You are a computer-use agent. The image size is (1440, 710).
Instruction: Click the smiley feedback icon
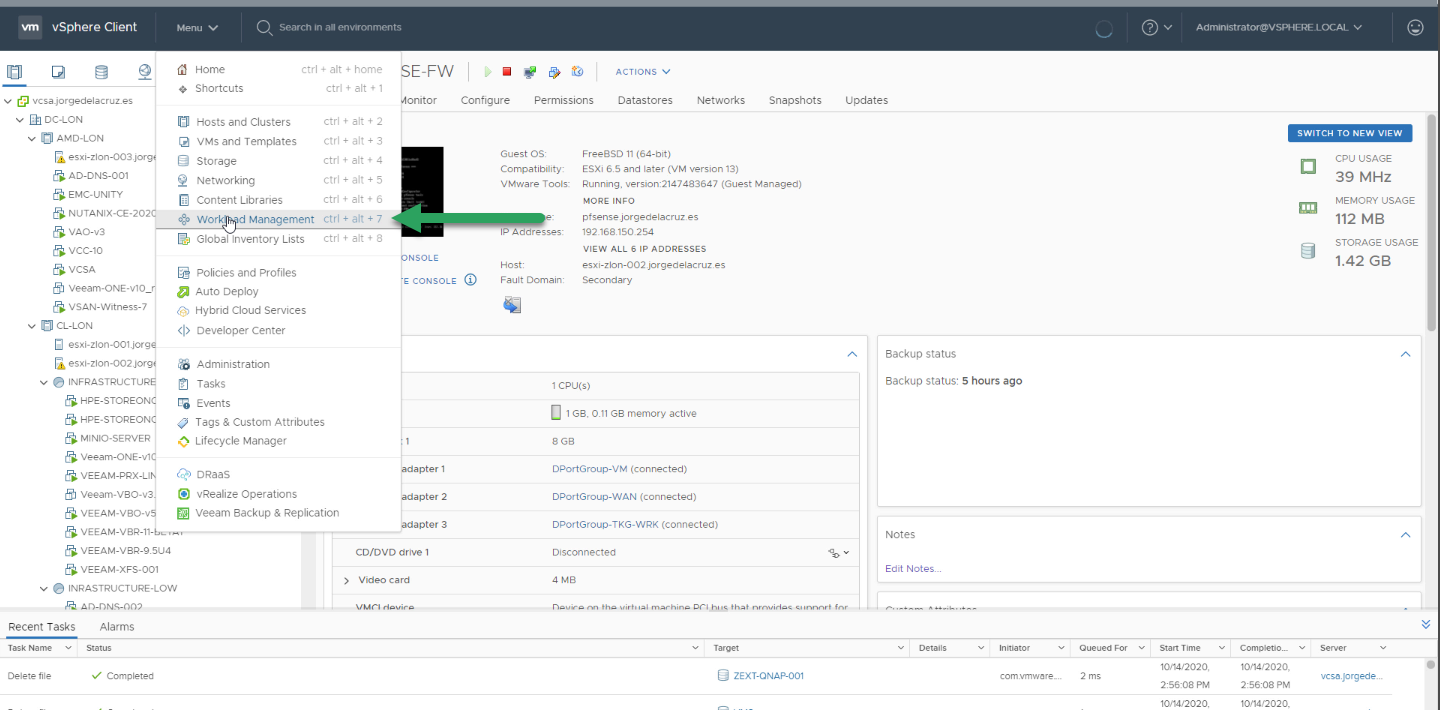[x=1415, y=27]
